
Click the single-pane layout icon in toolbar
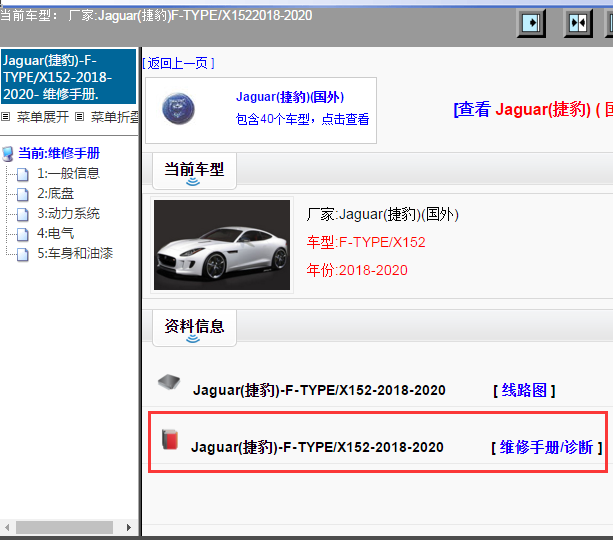point(534,22)
